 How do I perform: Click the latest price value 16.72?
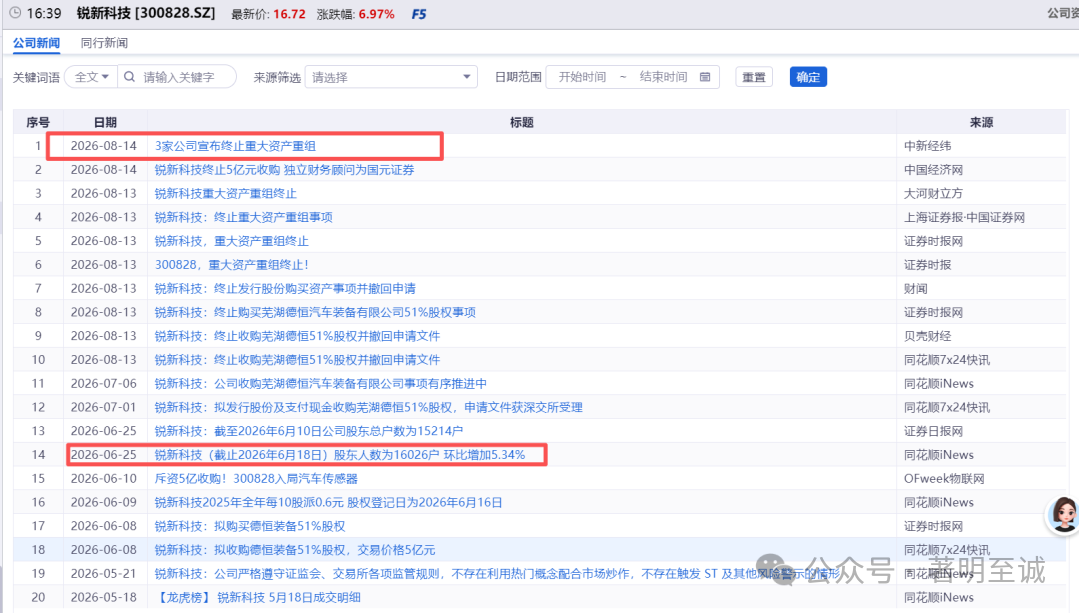(289, 14)
